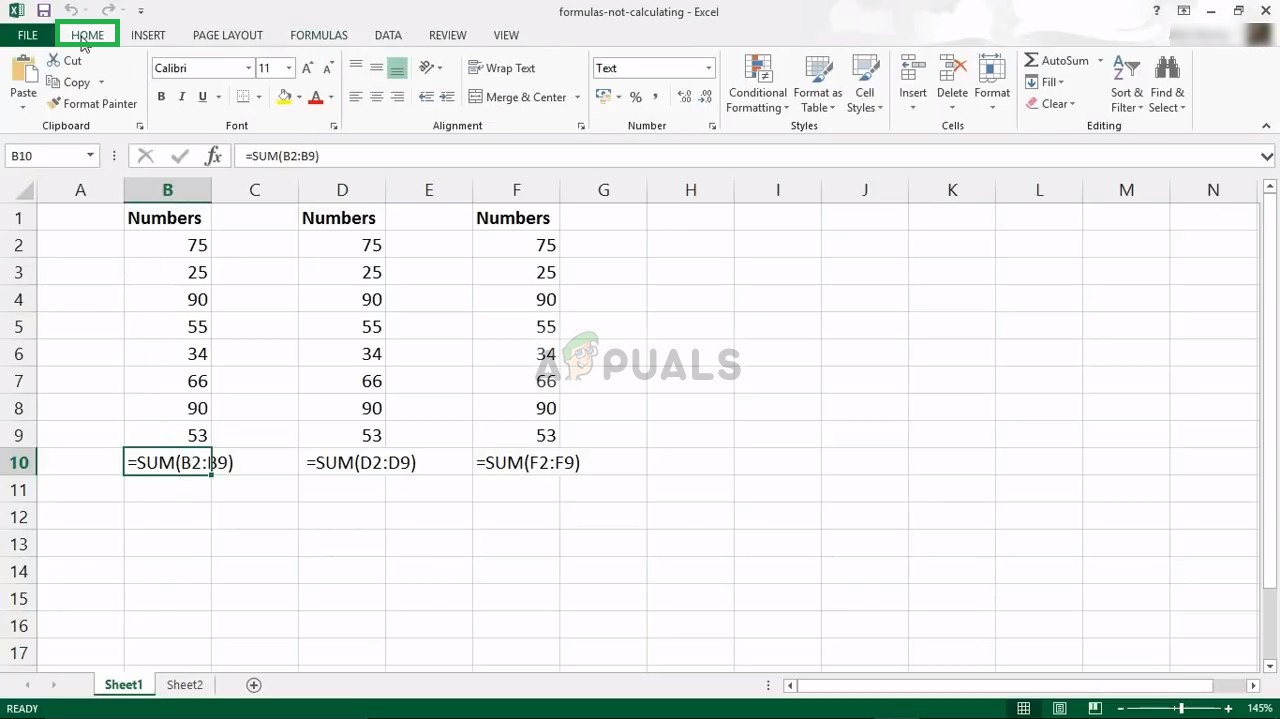Click the text Orientation icon
The width and height of the screenshot is (1280, 719).
click(x=426, y=68)
